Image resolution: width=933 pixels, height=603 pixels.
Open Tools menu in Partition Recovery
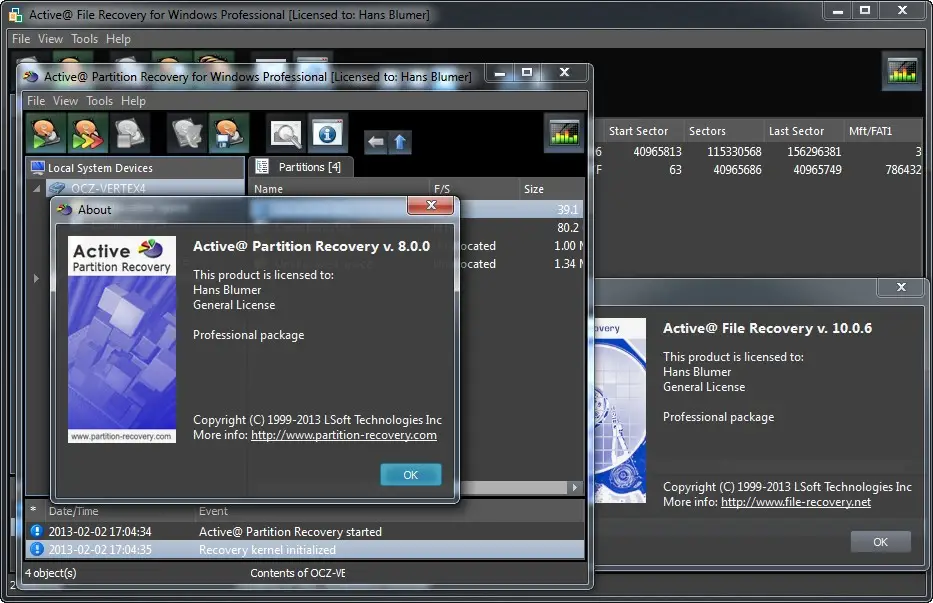[99, 101]
